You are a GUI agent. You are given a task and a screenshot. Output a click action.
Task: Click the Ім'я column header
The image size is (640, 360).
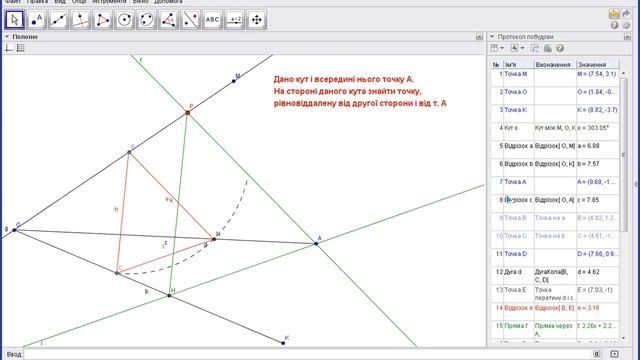coord(519,64)
